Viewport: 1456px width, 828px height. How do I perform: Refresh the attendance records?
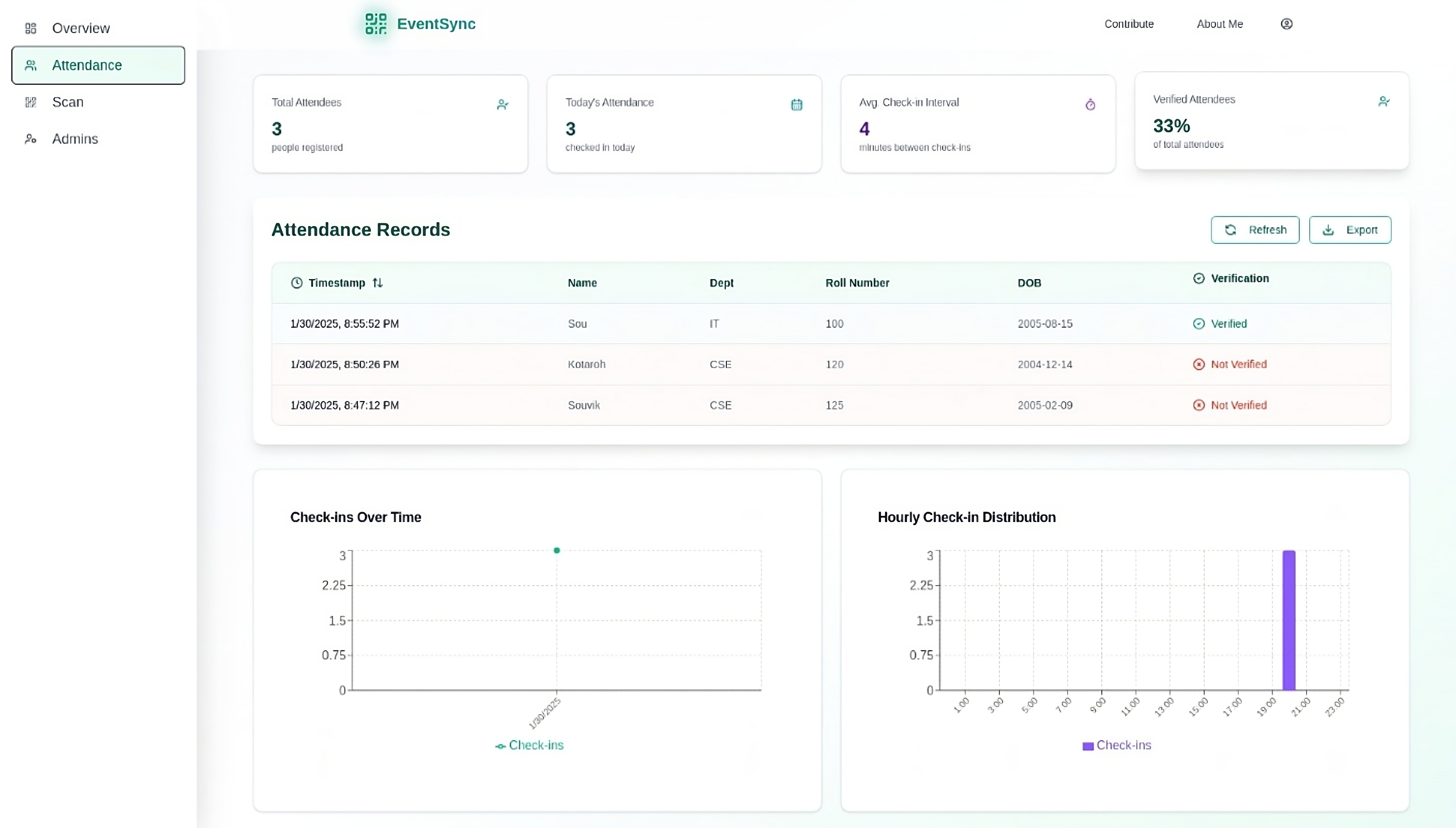click(1254, 230)
